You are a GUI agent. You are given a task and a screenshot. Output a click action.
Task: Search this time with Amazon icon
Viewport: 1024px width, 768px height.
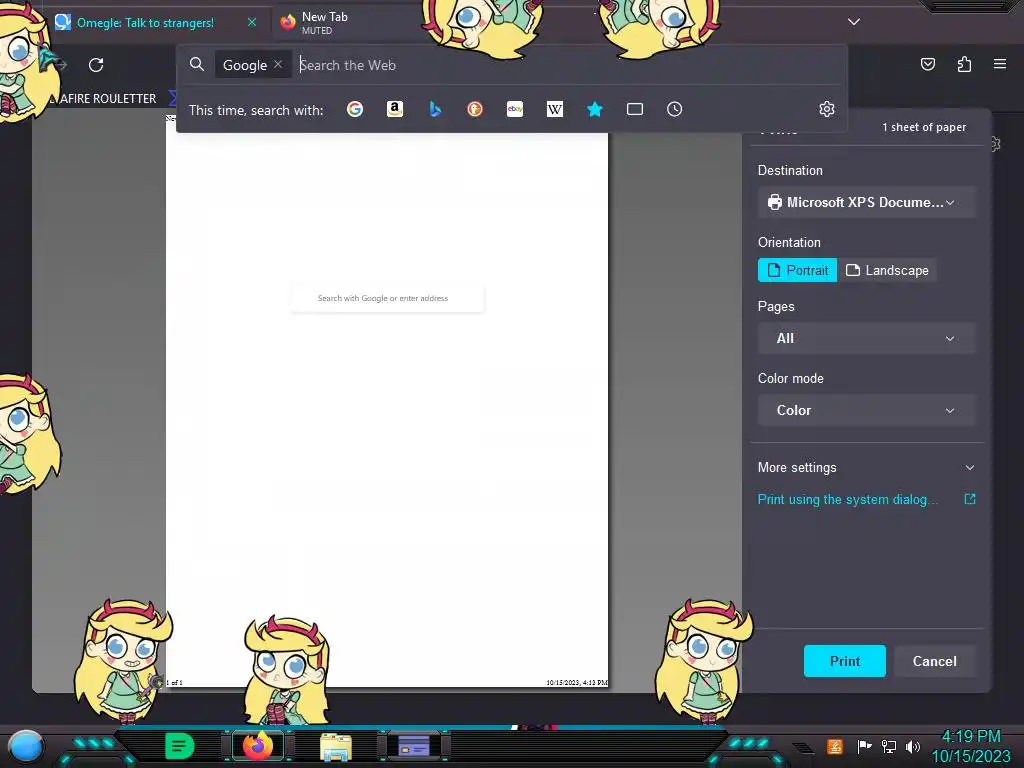(x=394, y=109)
